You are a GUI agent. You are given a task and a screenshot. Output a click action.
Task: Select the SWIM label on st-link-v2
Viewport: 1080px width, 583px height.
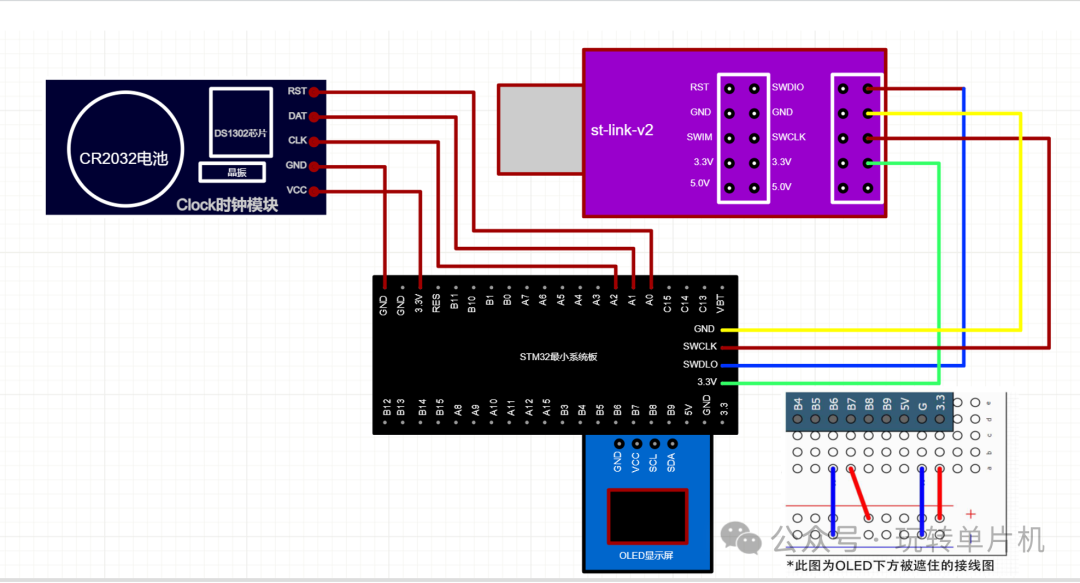click(699, 137)
